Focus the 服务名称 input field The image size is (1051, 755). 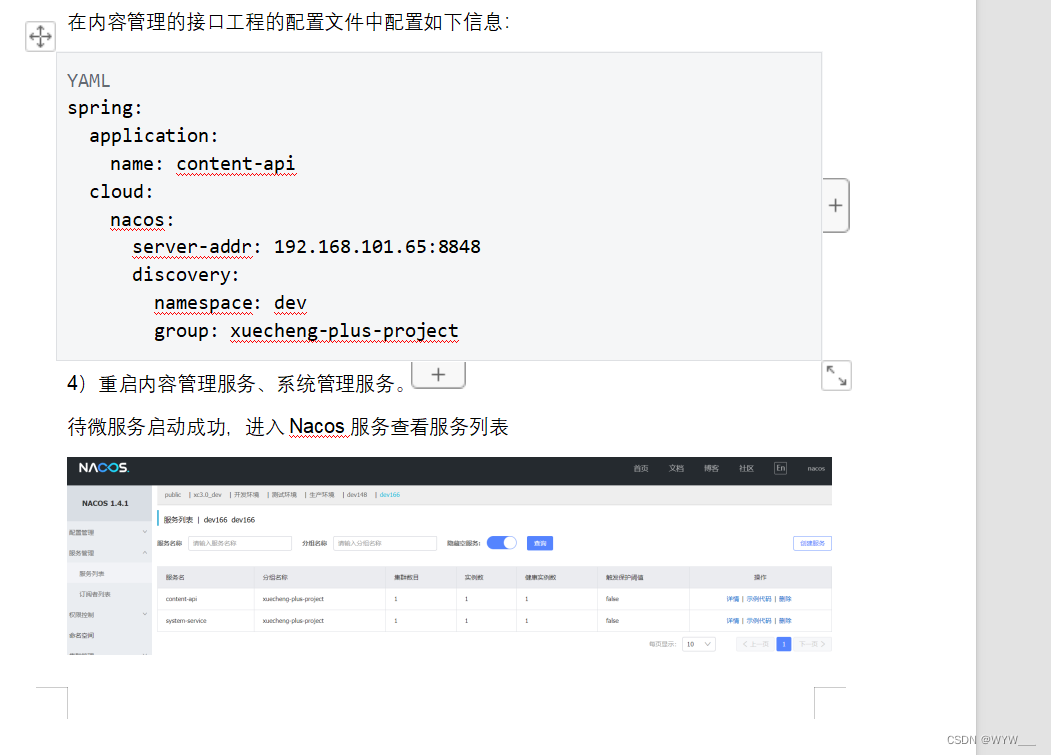(x=240, y=543)
